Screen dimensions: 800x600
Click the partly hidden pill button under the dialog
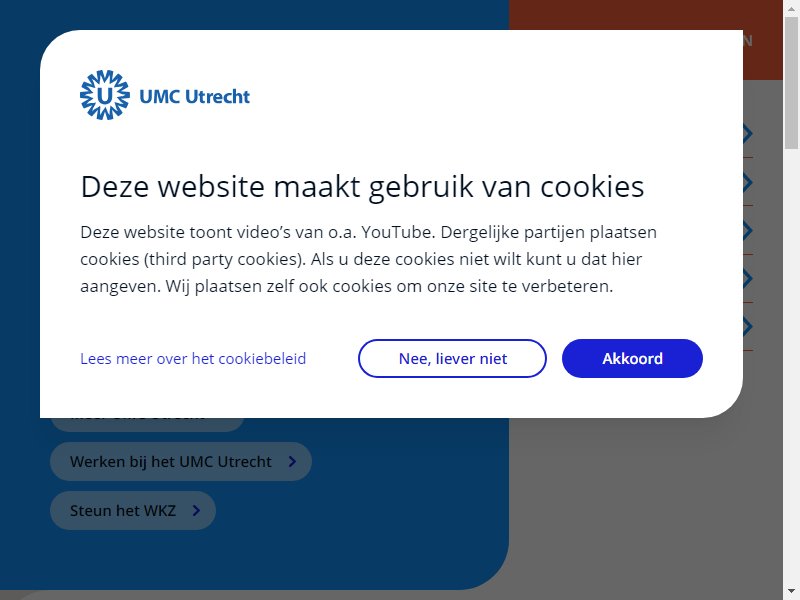[x=147, y=424]
